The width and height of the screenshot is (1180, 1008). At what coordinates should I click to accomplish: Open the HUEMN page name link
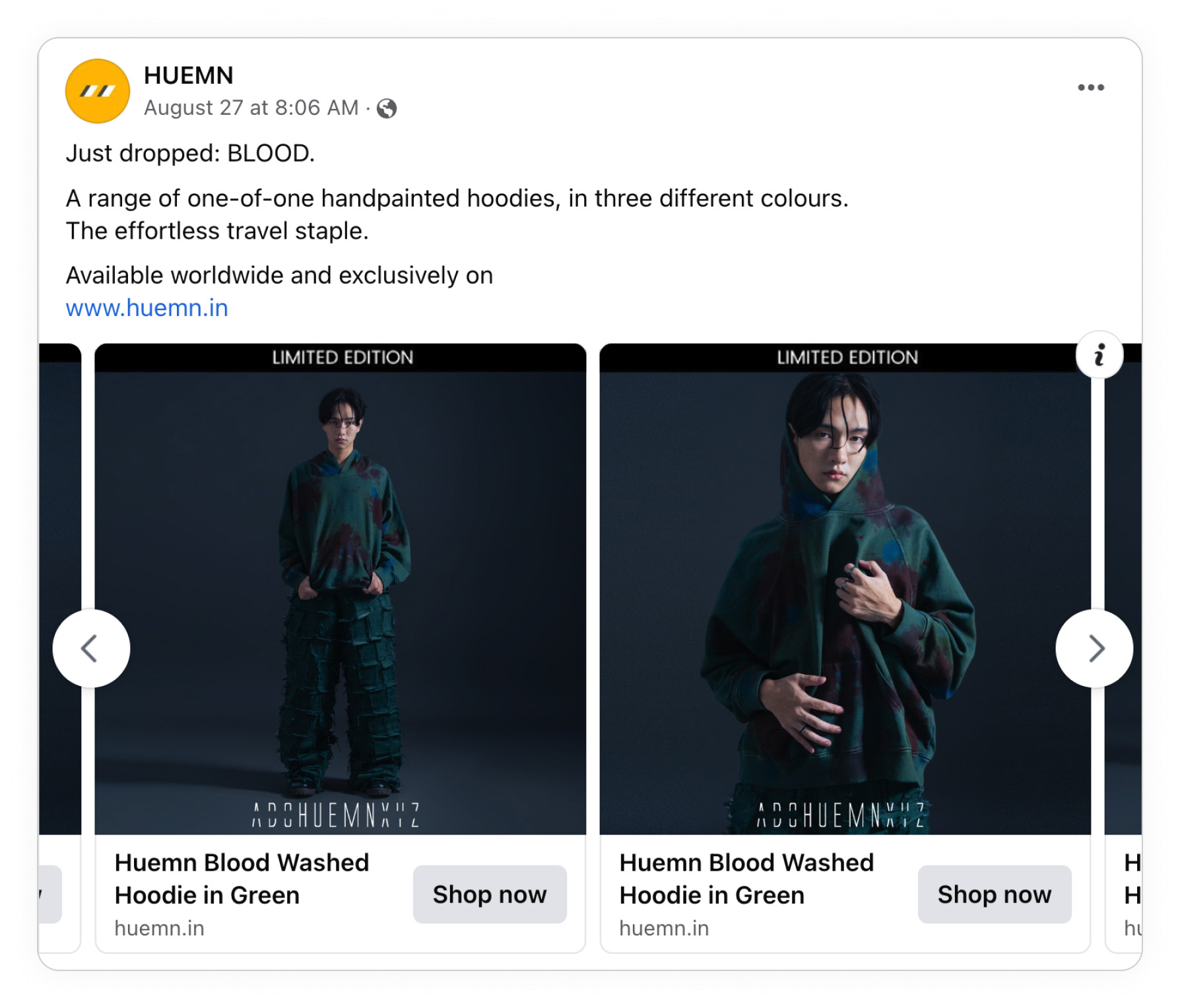pos(189,75)
